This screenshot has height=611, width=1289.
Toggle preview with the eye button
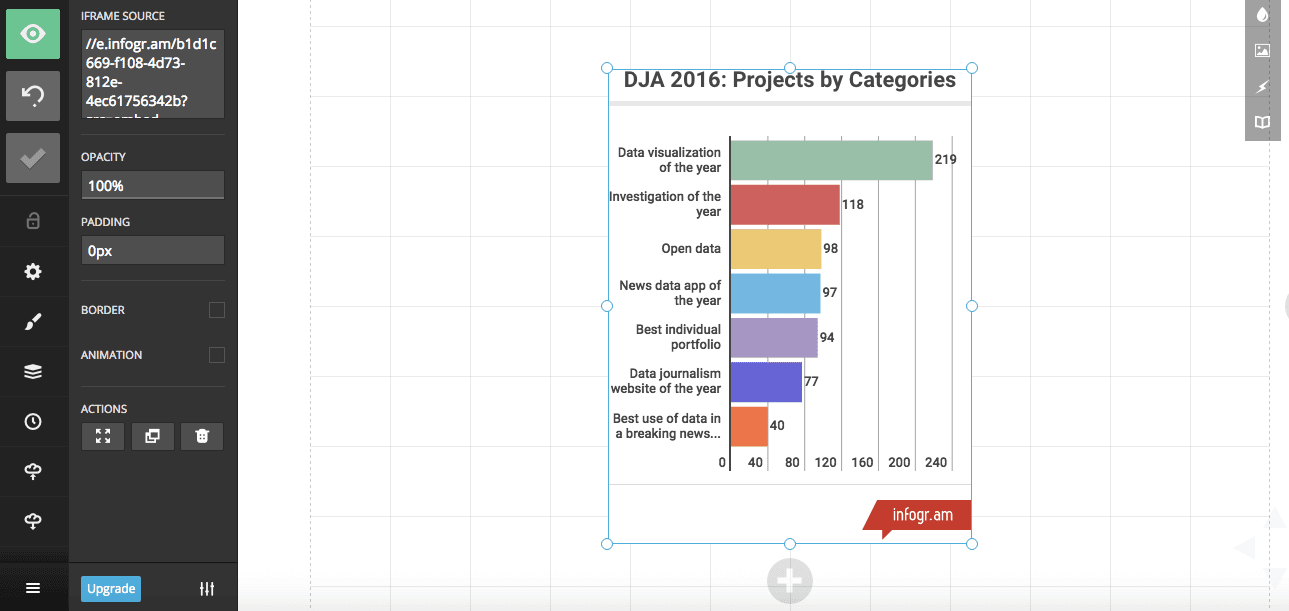point(33,34)
